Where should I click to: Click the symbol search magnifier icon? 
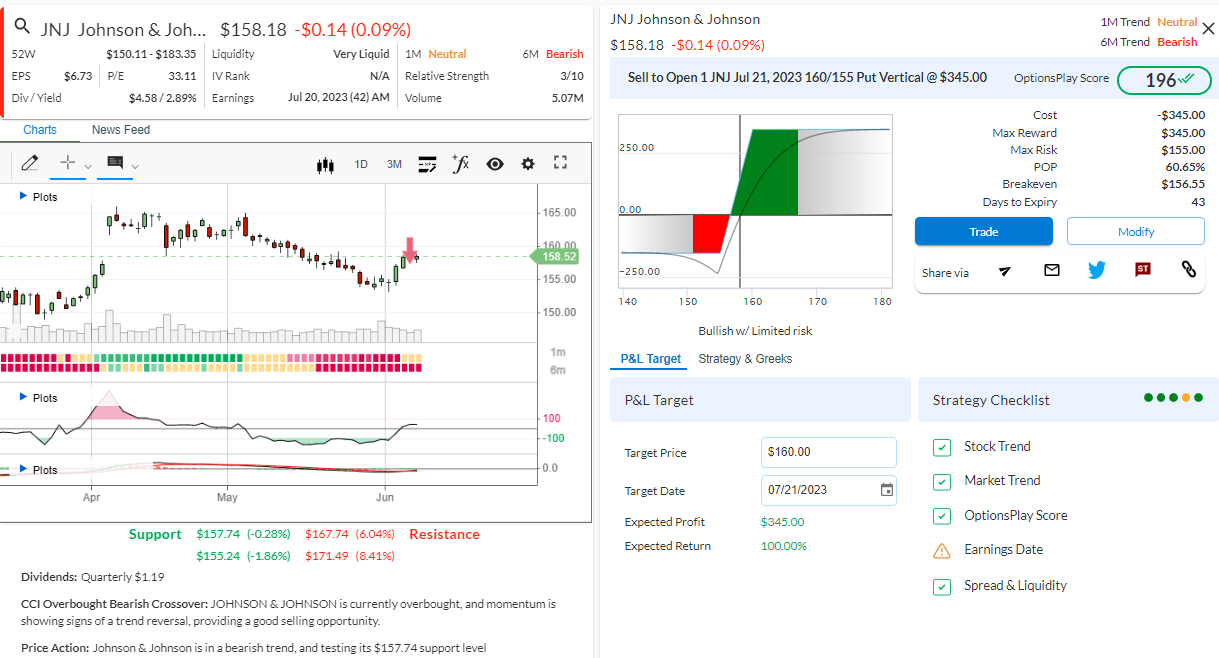pyautogui.click(x=22, y=27)
